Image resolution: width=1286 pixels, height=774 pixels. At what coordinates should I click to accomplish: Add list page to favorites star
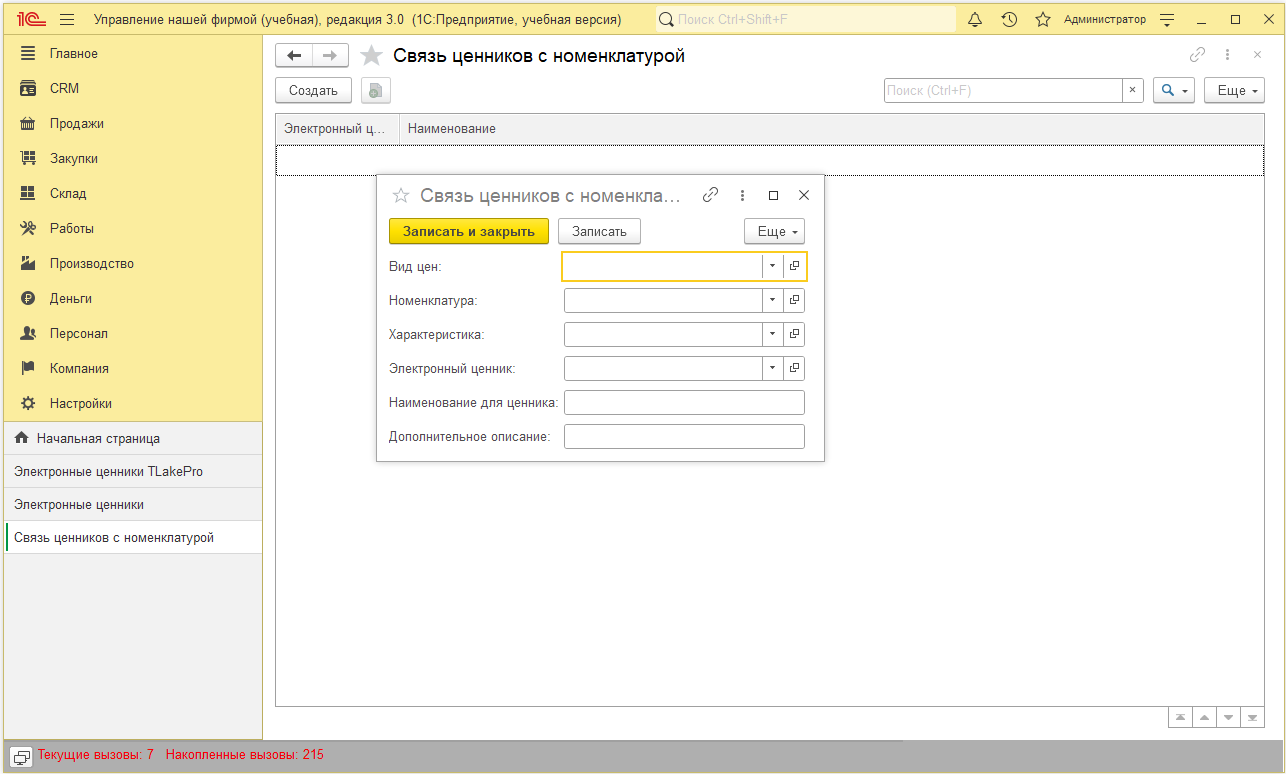[x=371, y=56]
